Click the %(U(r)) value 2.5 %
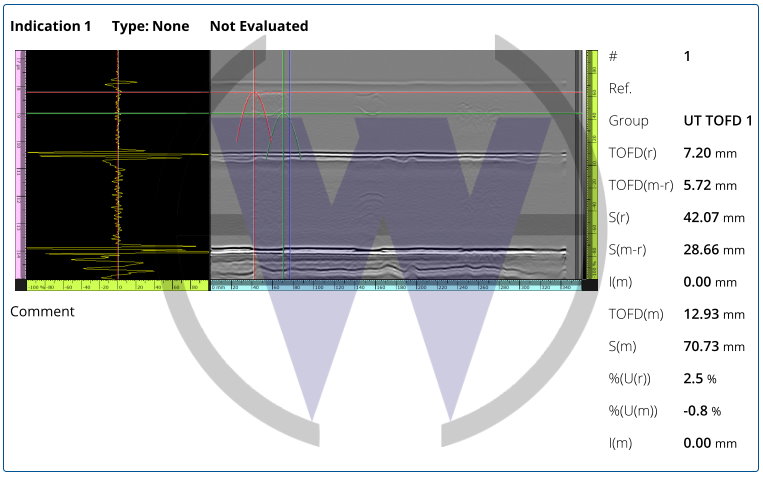This screenshot has width=763, height=477. [700, 379]
